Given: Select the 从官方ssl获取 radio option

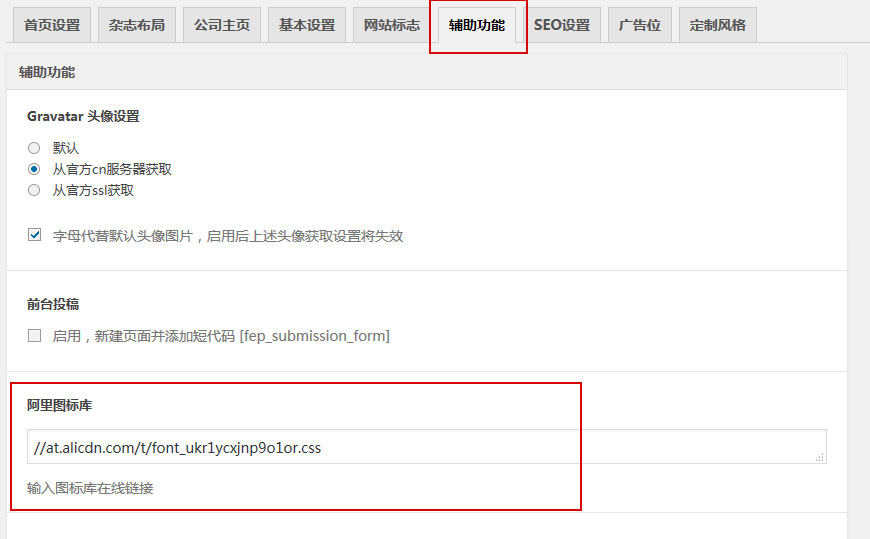Looking at the screenshot, I should click(x=34, y=190).
